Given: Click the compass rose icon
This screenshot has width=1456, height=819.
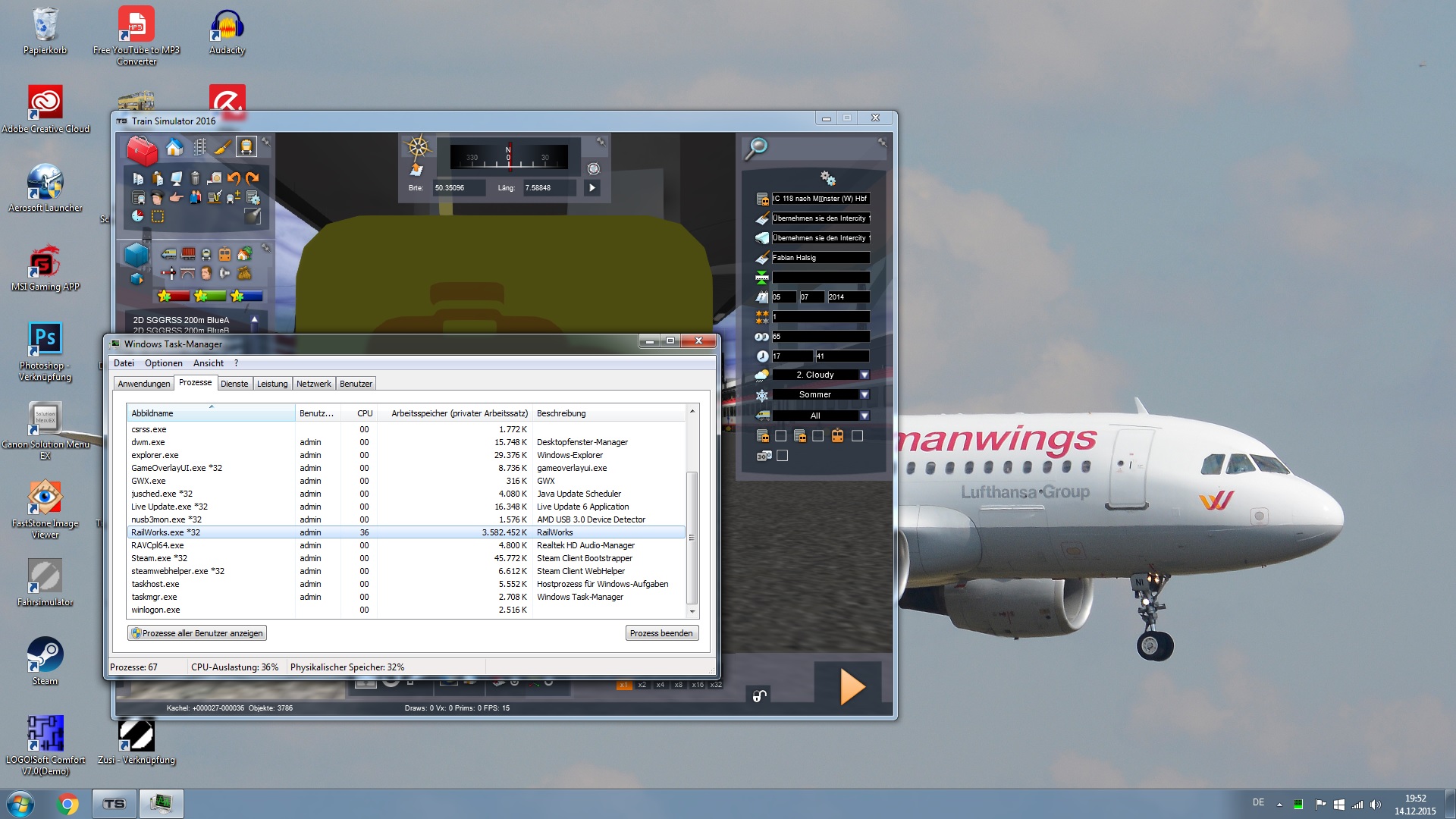Looking at the screenshot, I should click(x=418, y=147).
